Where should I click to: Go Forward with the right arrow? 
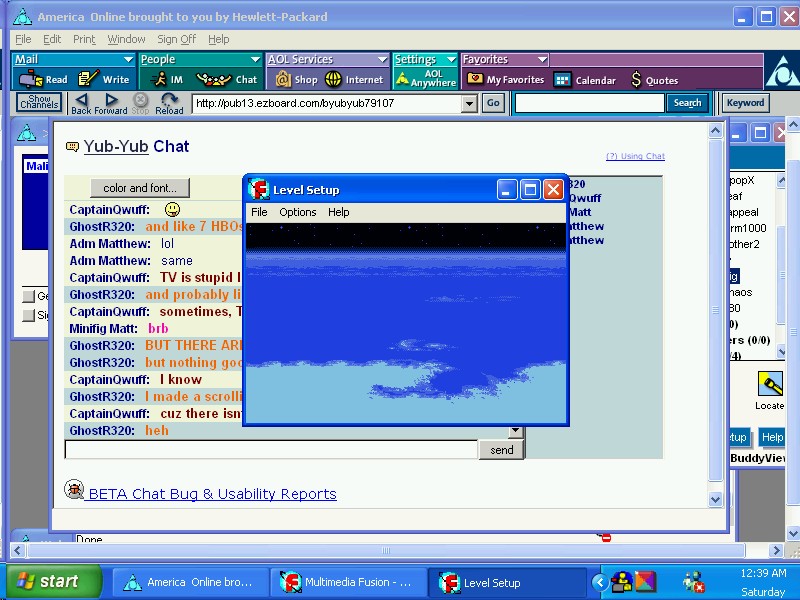[x=111, y=99]
